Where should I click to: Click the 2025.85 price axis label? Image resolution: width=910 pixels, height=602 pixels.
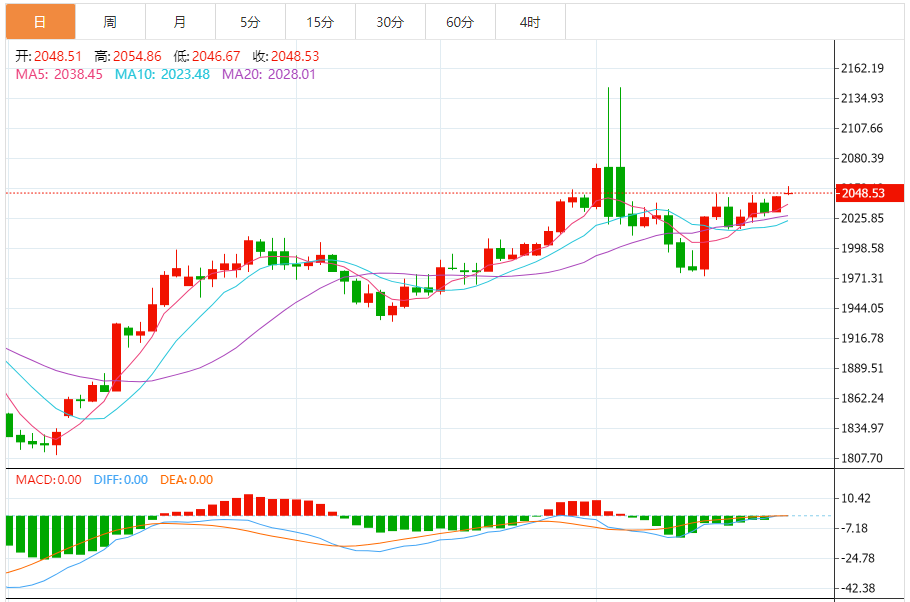pyautogui.click(x=862, y=218)
